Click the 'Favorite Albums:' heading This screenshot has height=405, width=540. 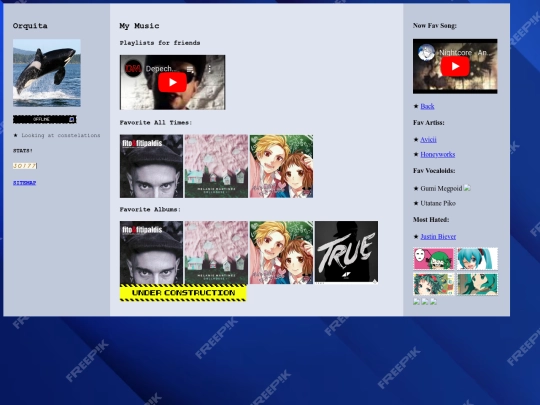pyautogui.click(x=150, y=209)
